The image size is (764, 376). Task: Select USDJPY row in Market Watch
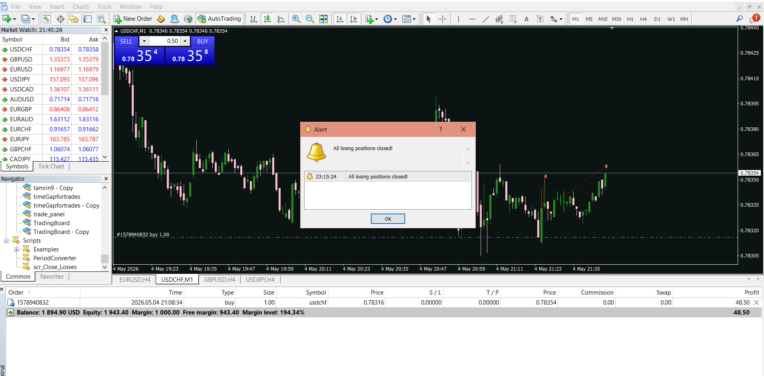pyautogui.click(x=52, y=79)
